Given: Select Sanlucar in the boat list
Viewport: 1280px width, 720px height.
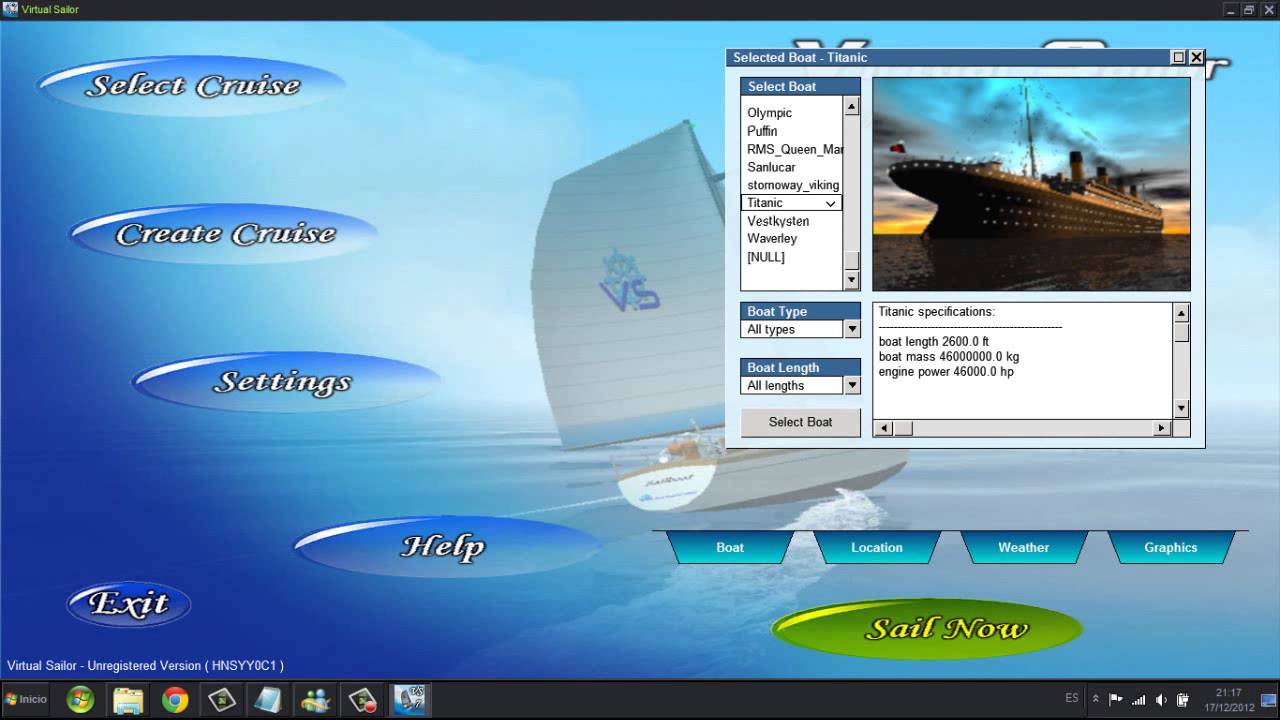Looking at the screenshot, I should tap(771, 167).
